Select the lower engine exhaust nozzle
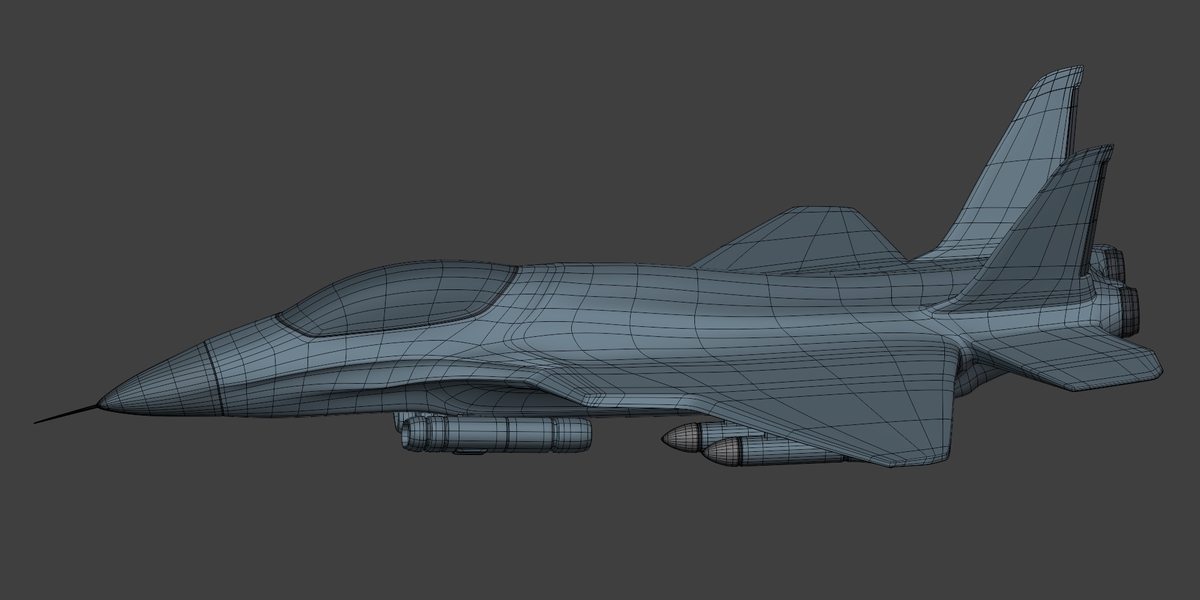The height and width of the screenshot is (600, 1200). [x=1124, y=310]
